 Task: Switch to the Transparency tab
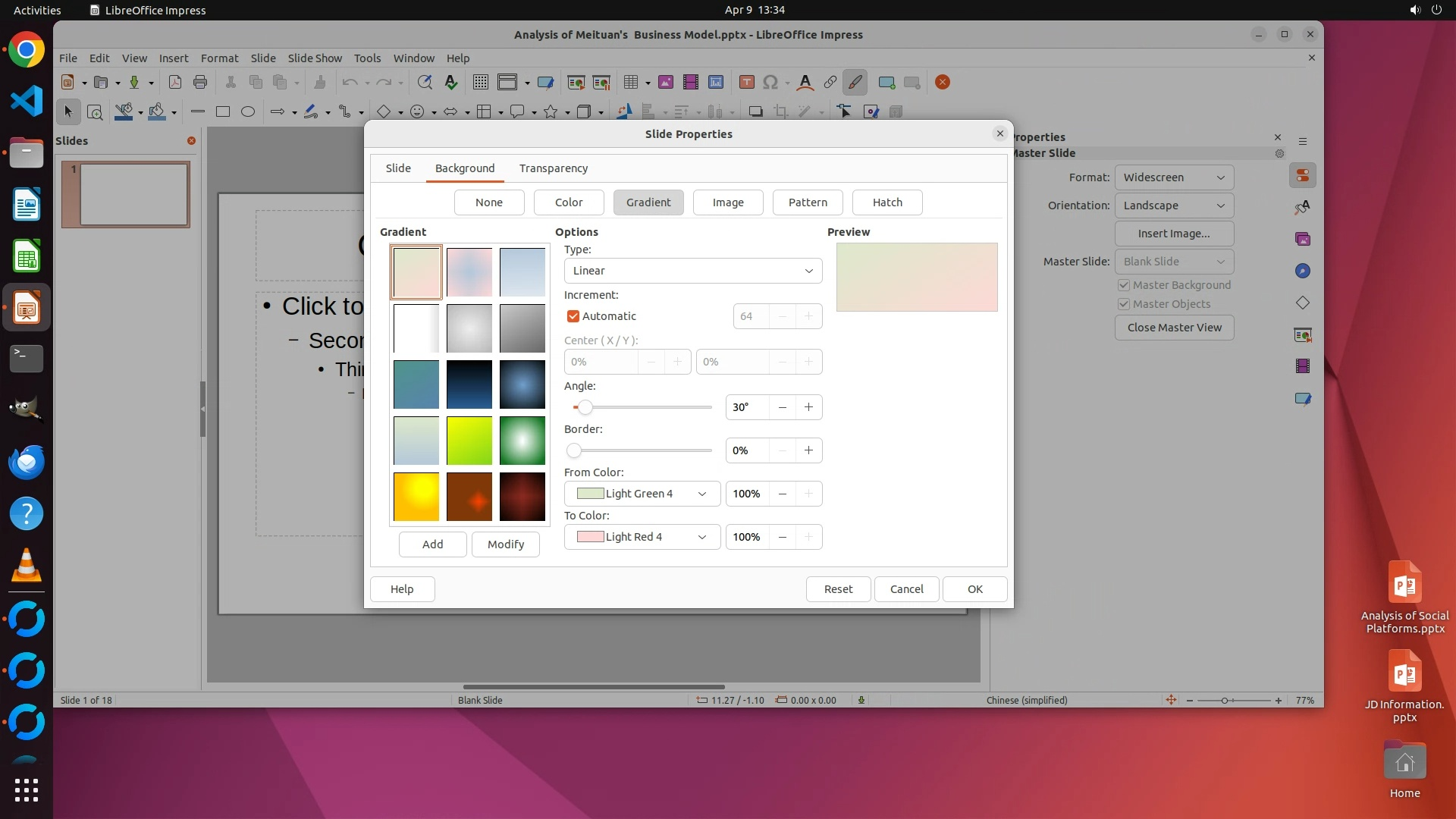click(553, 168)
